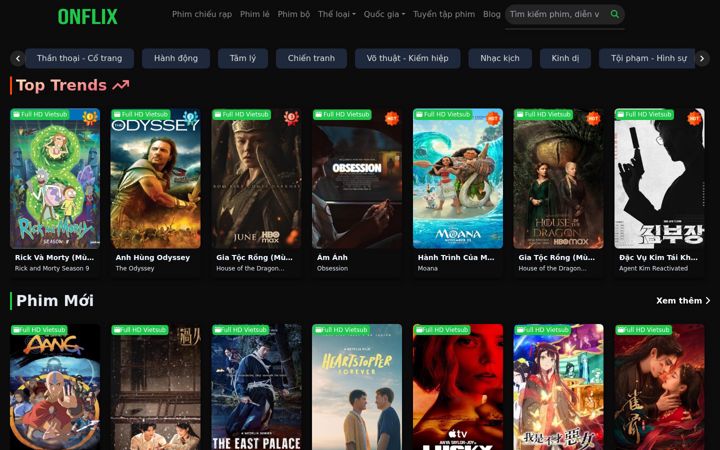Click the Top Trends trending arrow icon
Image resolution: width=720 pixels, height=450 pixels.
[121, 85]
